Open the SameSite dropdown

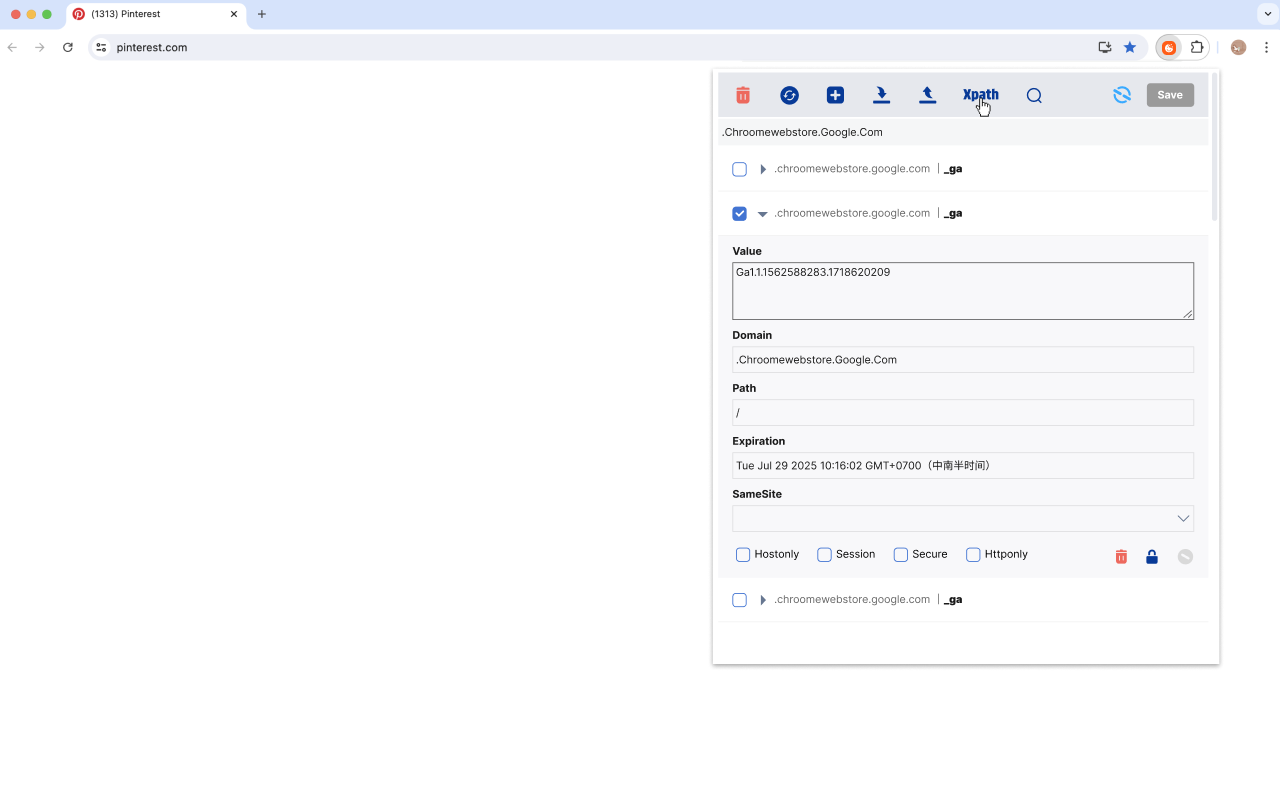[x=1183, y=518]
